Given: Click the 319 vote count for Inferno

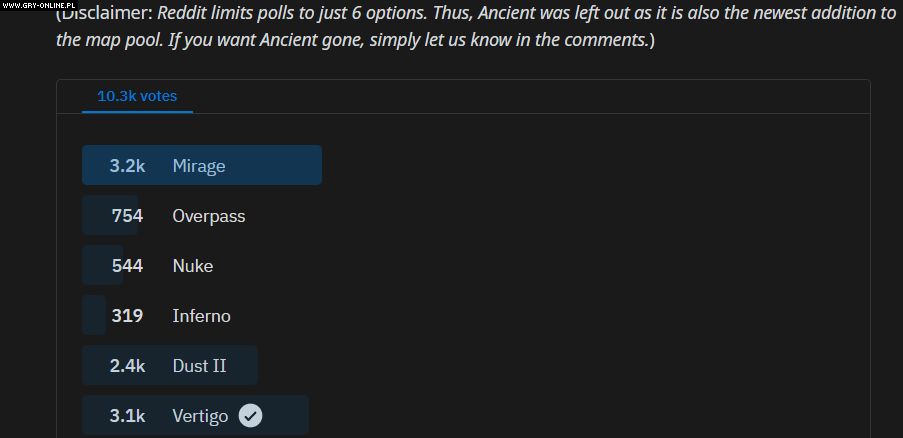Looking at the screenshot, I should click(x=127, y=316).
